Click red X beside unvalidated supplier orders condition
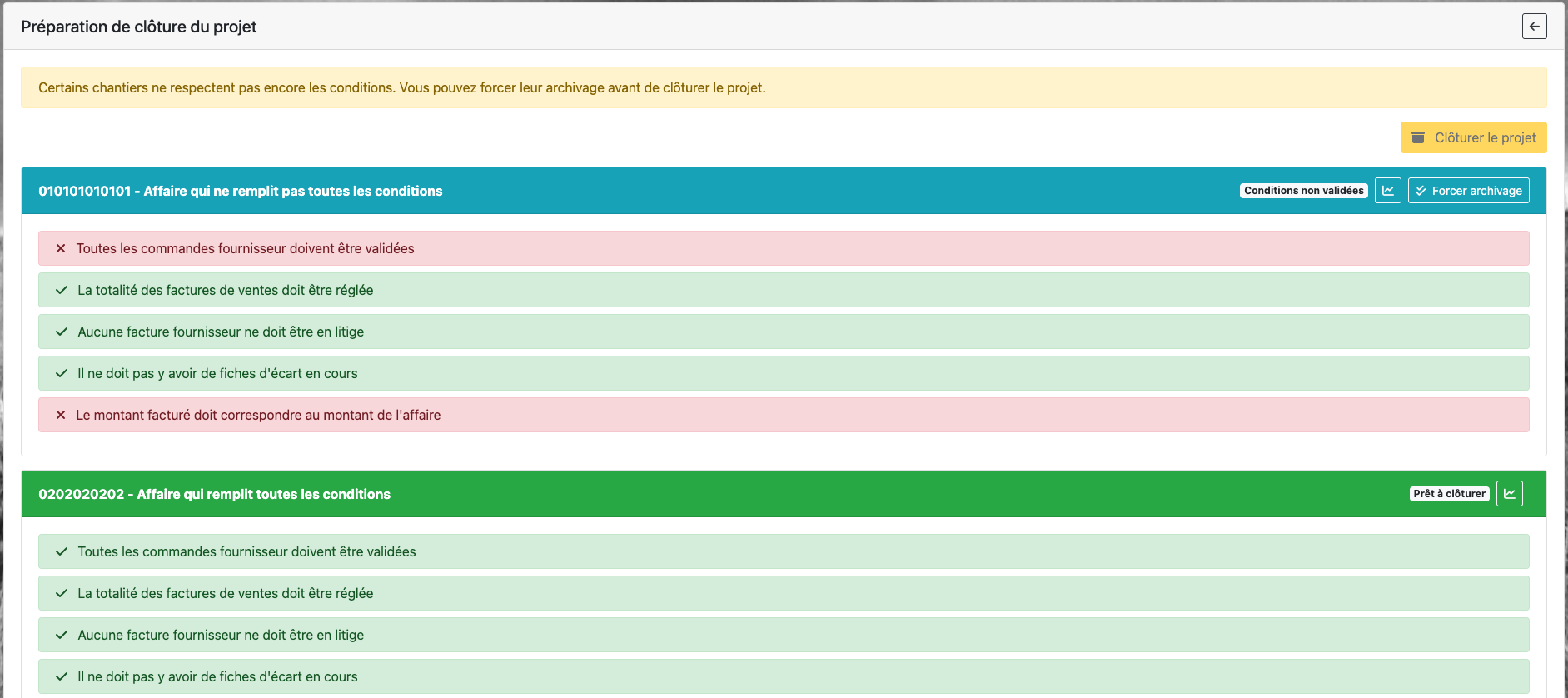The width and height of the screenshot is (1568, 698). (61, 248)
